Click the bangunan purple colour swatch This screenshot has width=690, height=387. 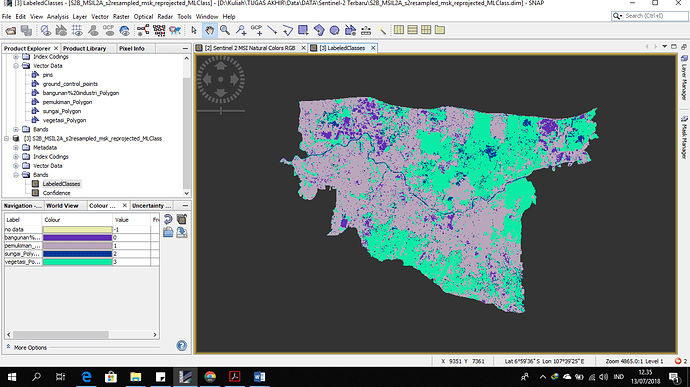tap(77, 238)
